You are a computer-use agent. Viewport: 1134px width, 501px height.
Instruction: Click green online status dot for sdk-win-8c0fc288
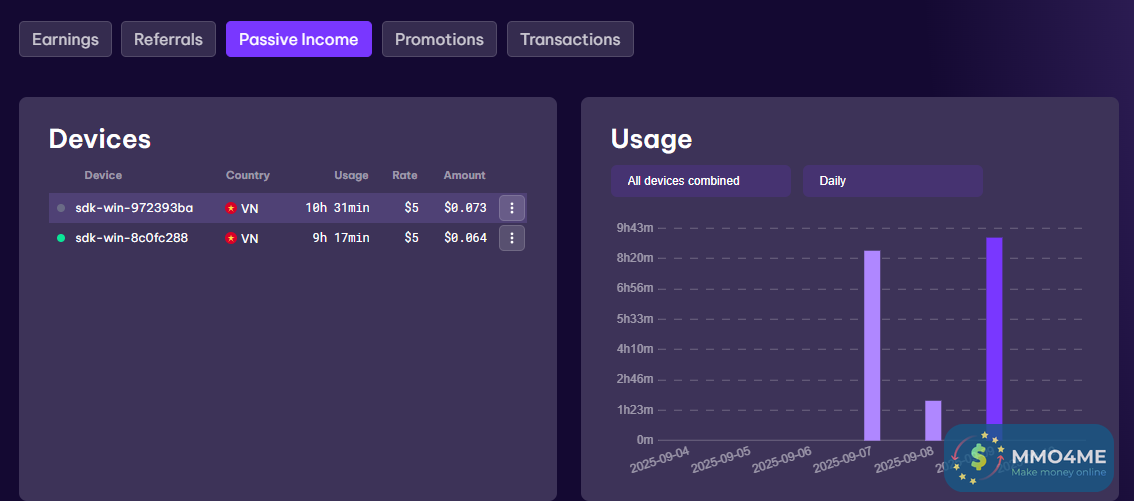(61, 238)
